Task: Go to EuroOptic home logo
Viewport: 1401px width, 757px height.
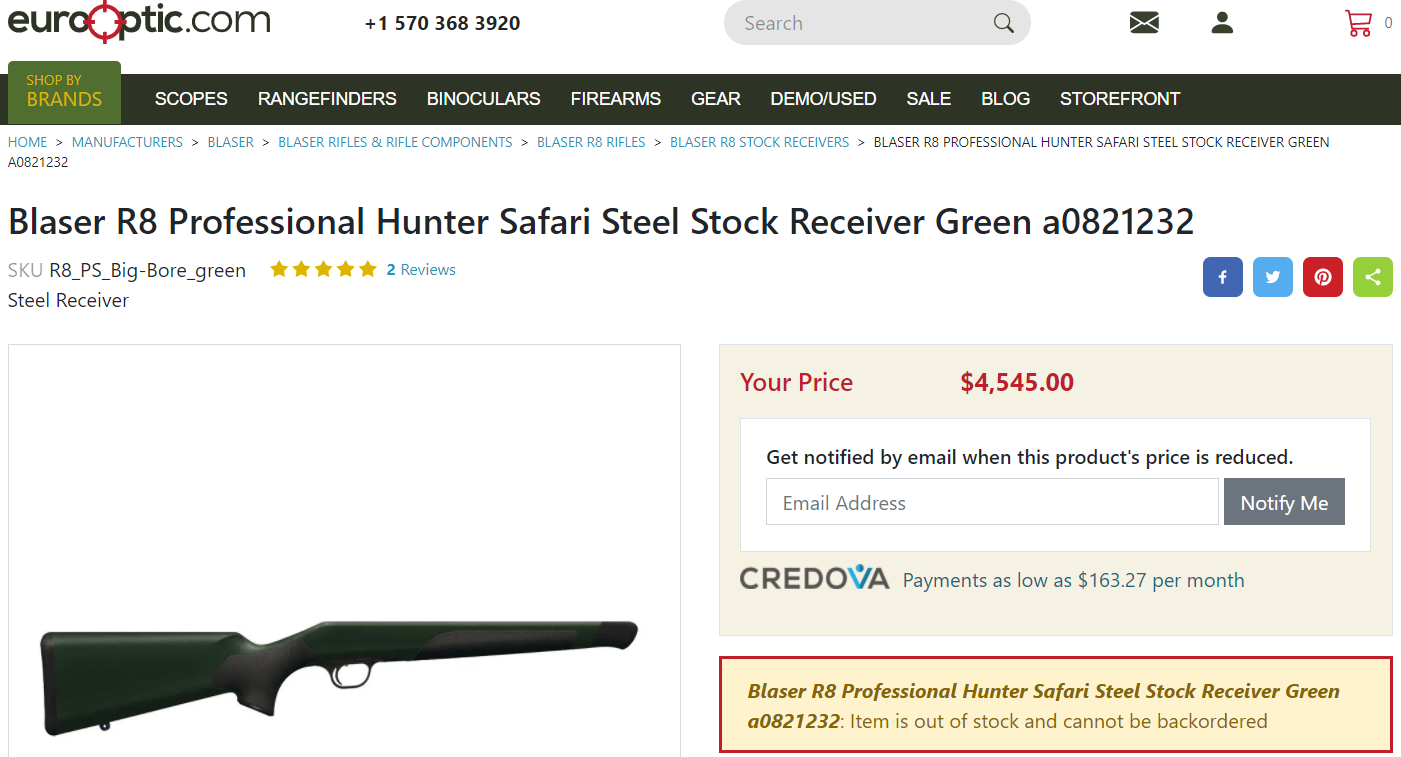Action: [139, 20]
